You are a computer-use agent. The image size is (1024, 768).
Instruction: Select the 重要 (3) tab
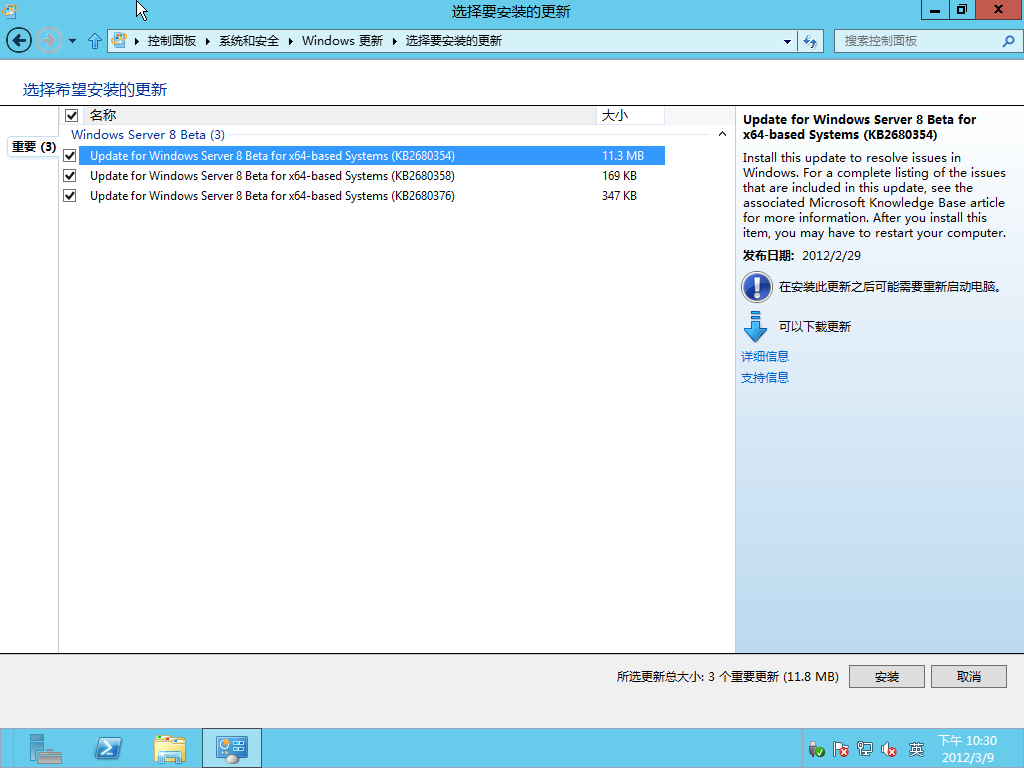[33, 146]
